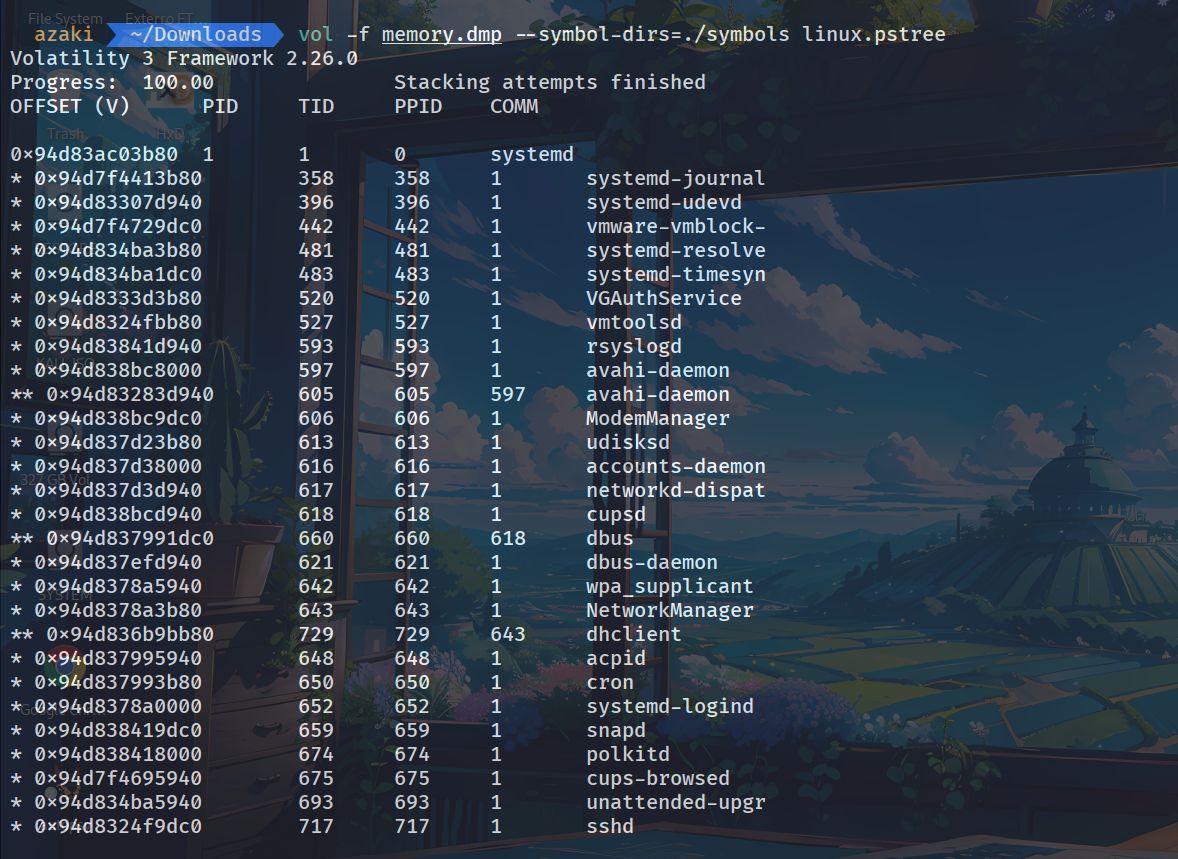This screenshot has height=859, width=1178.
Task: Click the 'rsyslogd' process name
Action: 634,347
